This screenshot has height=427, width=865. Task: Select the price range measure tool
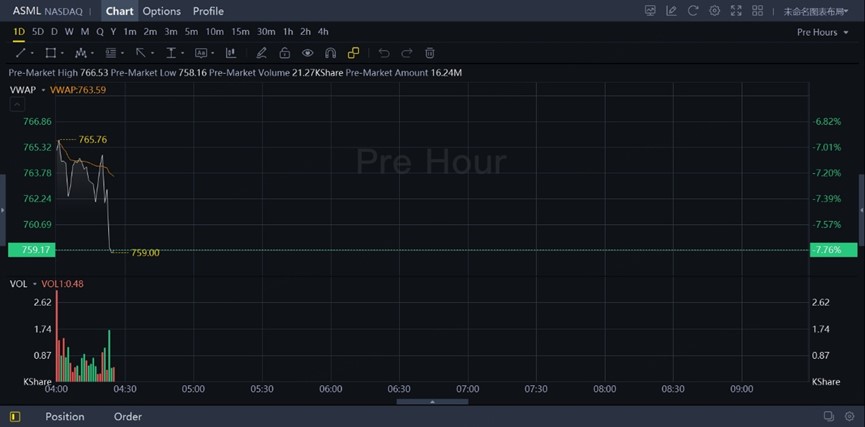point(171,53)
